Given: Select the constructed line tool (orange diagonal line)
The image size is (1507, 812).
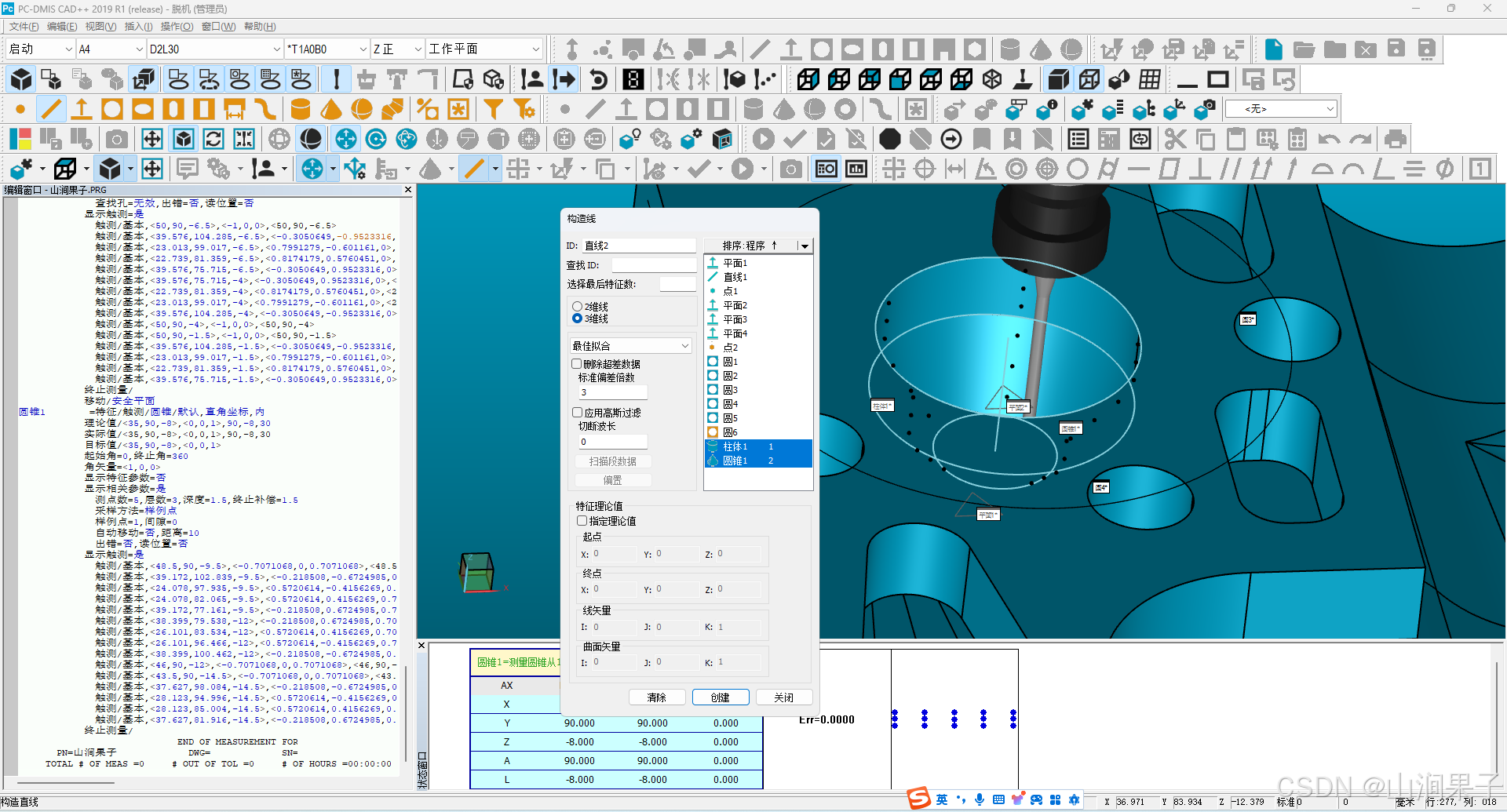Looking at the screenshot, I should (51, 109).
